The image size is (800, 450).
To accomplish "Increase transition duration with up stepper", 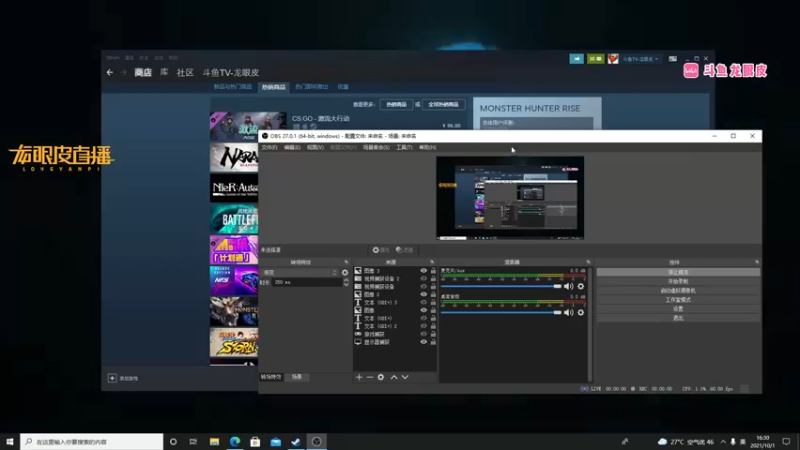I will click(x=346, y=280).
